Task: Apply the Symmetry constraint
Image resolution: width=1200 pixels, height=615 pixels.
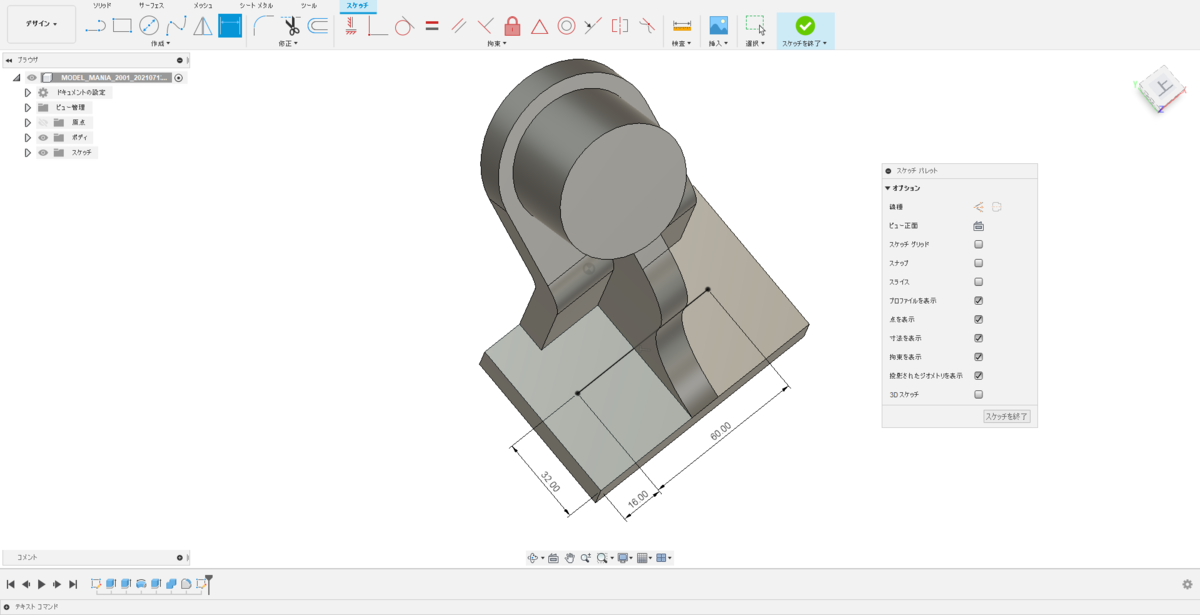Action: coord(620,26)
